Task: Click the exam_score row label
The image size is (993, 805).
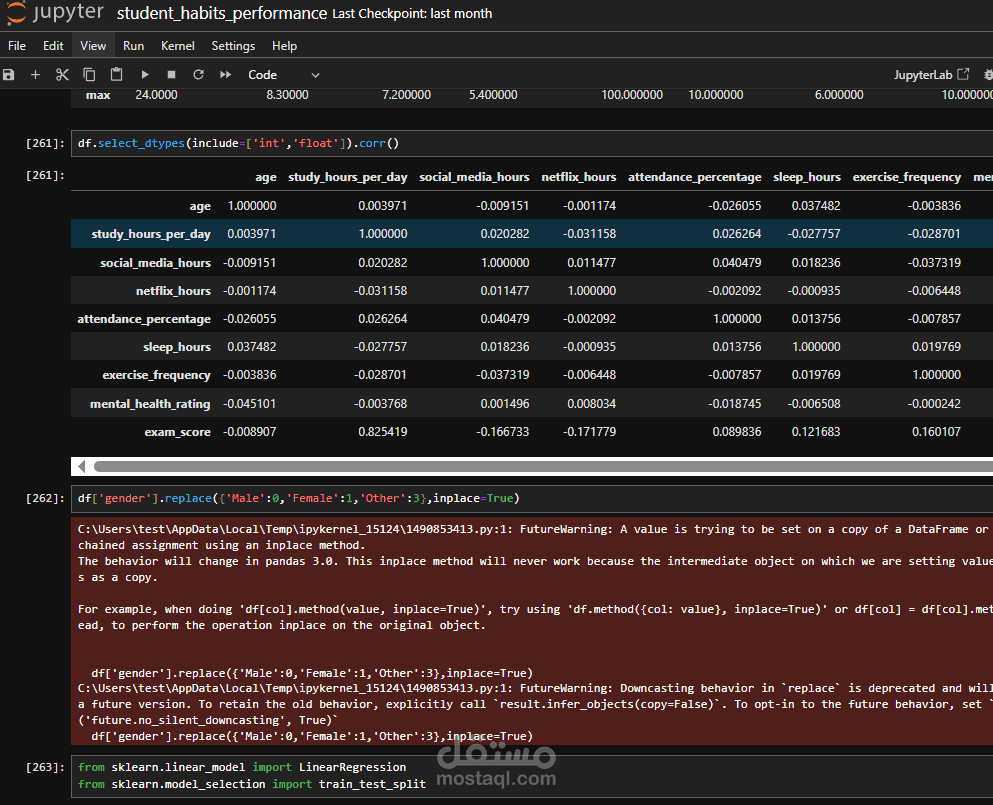Action: tap(177, 431)
